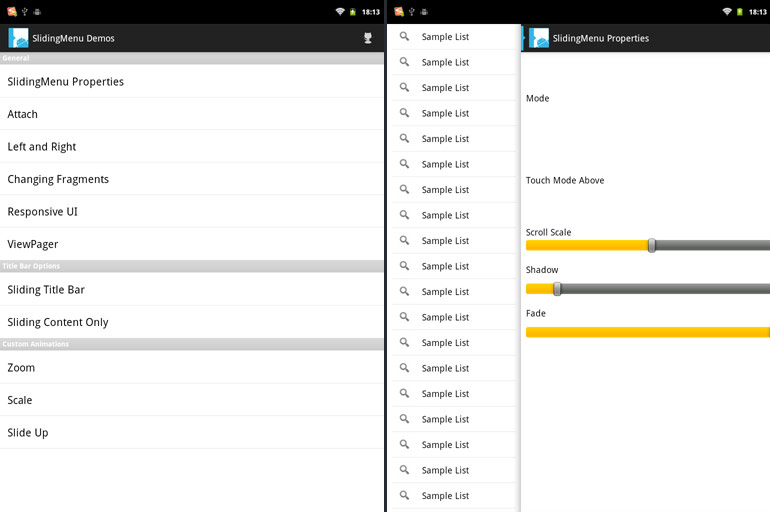Click the Scroll Scale slider handle
770x512 pixels.
pos(652,245)
